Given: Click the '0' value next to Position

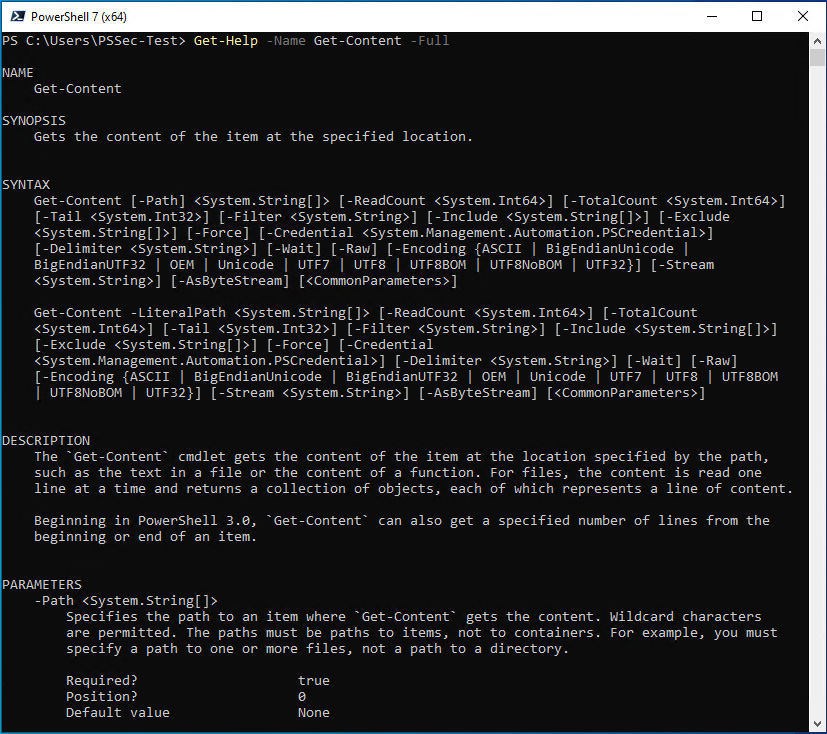Looking at the screenshot, I should [x=302, y=696].
